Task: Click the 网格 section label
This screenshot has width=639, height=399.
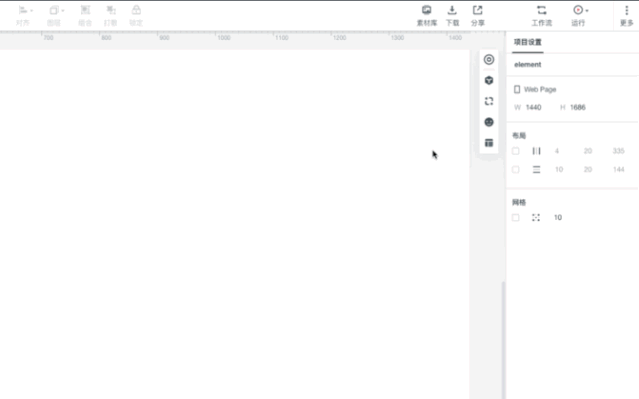Action: pos(519,202)
